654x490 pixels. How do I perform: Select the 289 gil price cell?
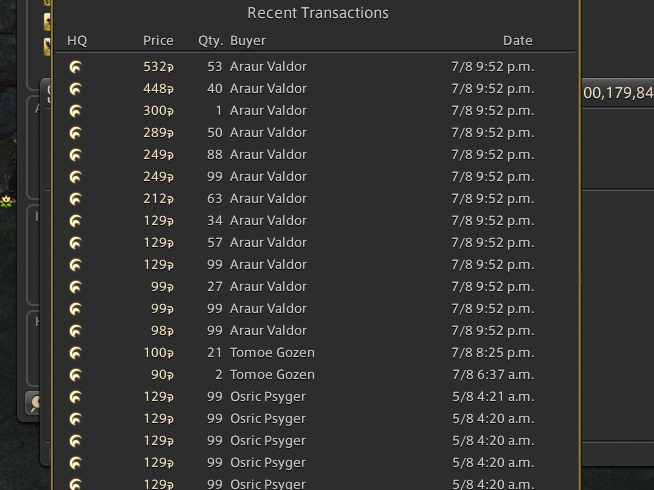(158, 133)
